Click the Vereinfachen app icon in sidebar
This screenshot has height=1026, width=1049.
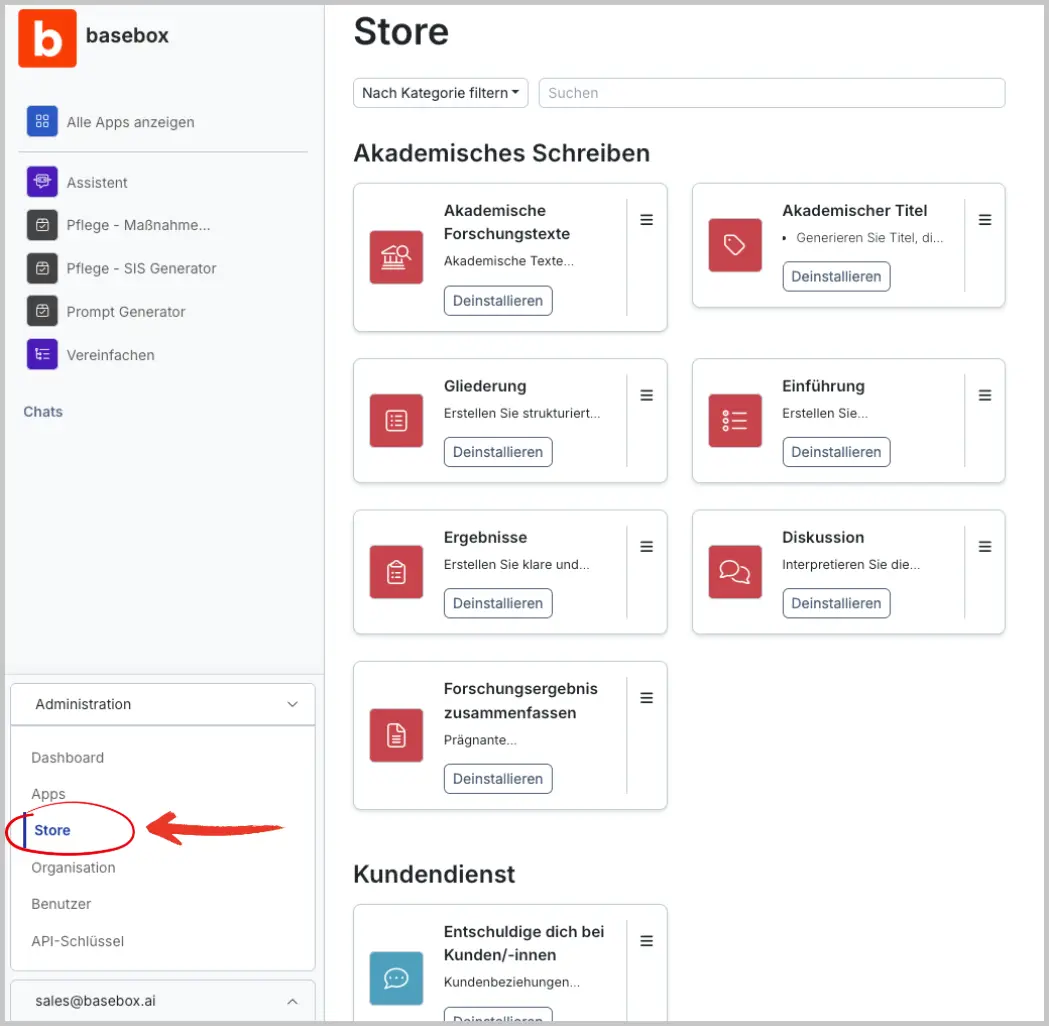42,355
